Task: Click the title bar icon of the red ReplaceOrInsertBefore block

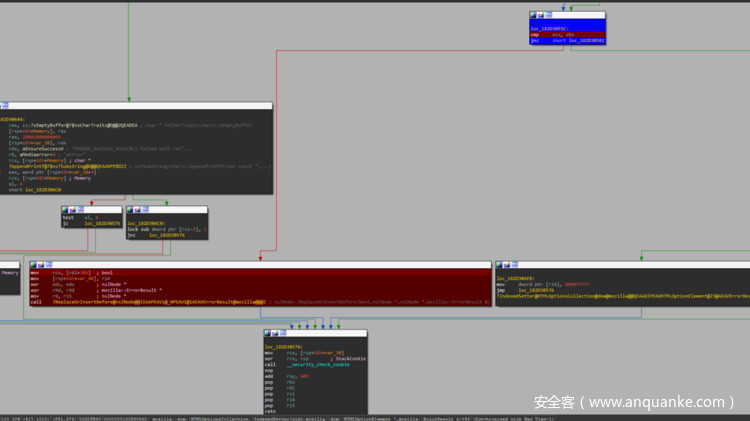Action: click(x=34, y=265)
